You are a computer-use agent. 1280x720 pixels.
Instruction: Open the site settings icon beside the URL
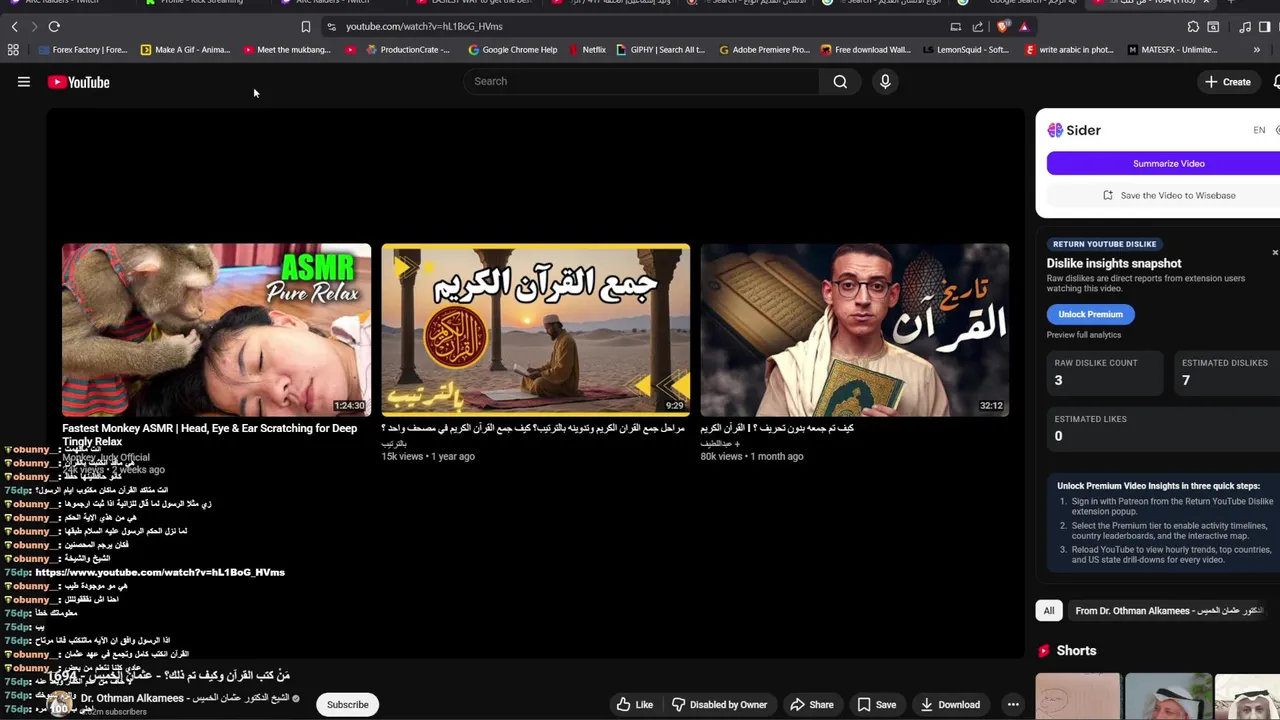pyautogui.click(x=331, y=26)
